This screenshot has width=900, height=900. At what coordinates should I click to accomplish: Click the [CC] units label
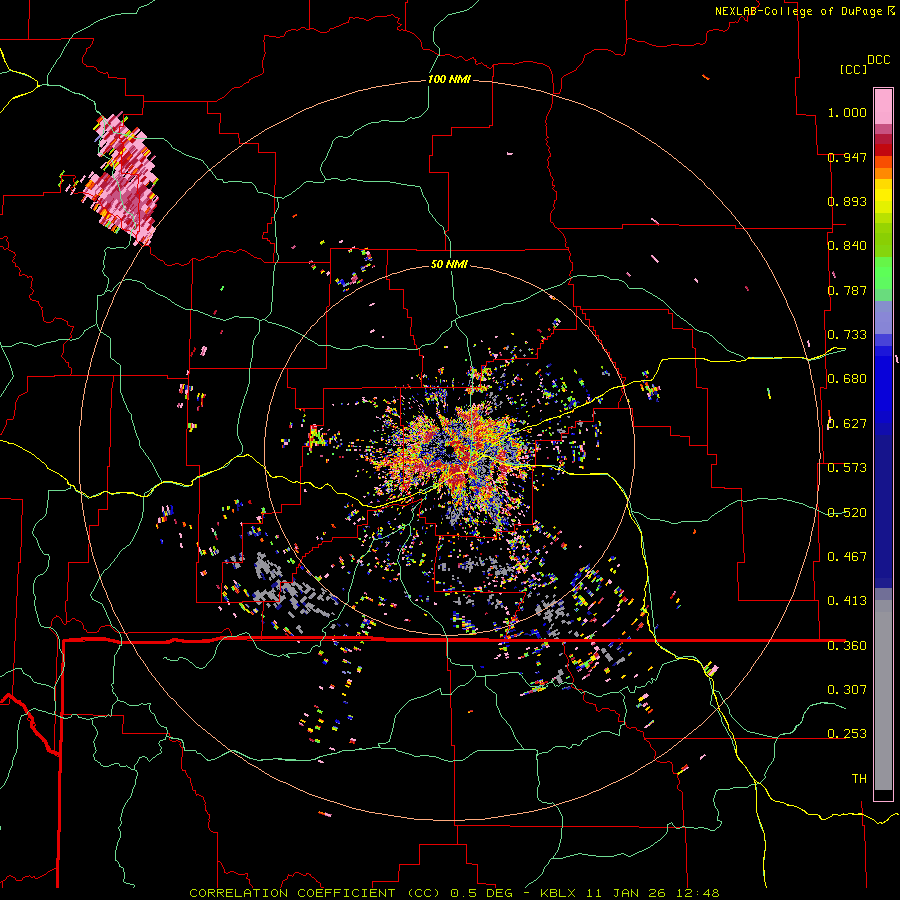tap(854, 69)
